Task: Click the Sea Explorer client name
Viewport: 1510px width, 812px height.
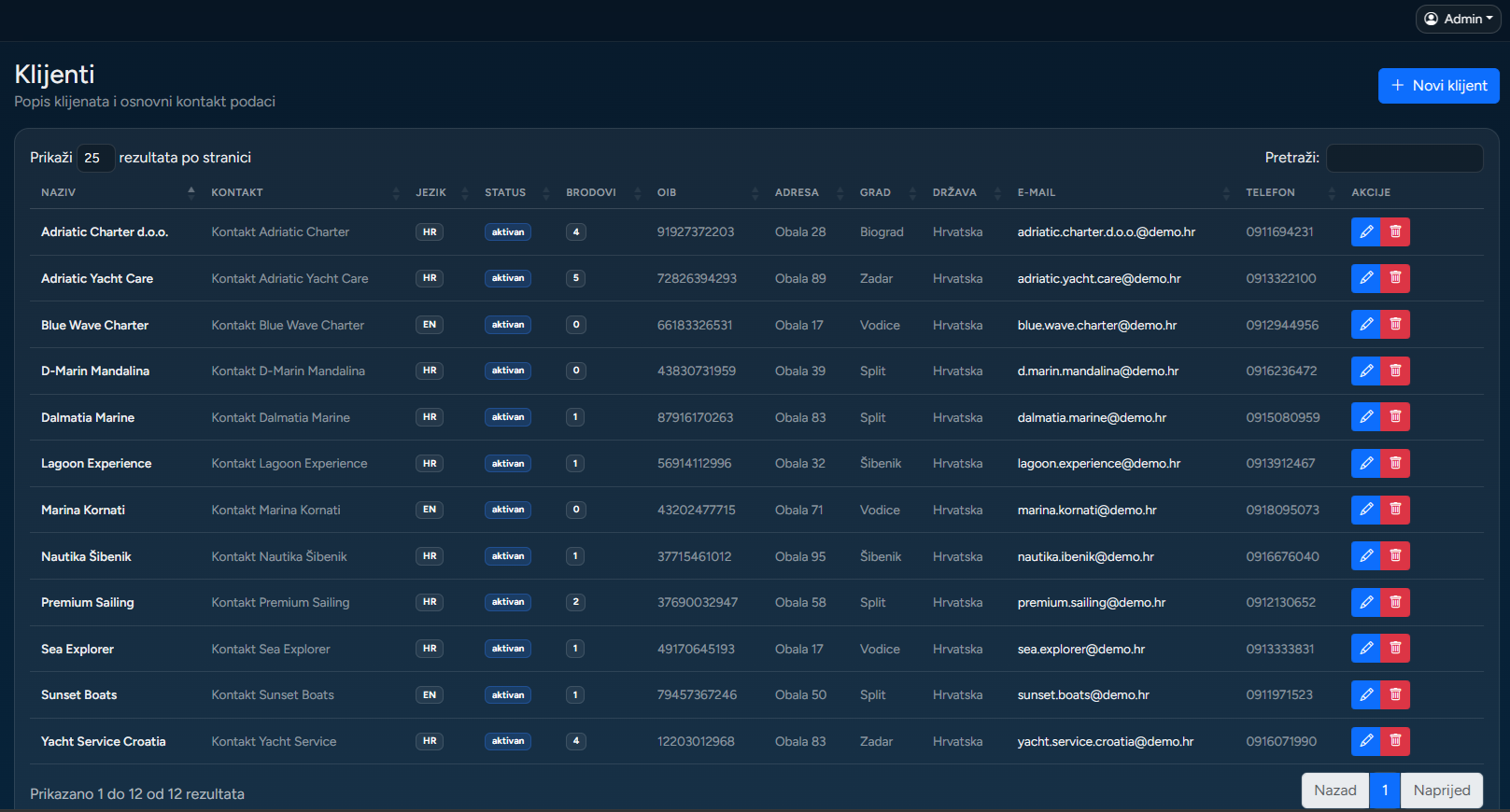Action: pyautogui.click(x=78, y=649)
